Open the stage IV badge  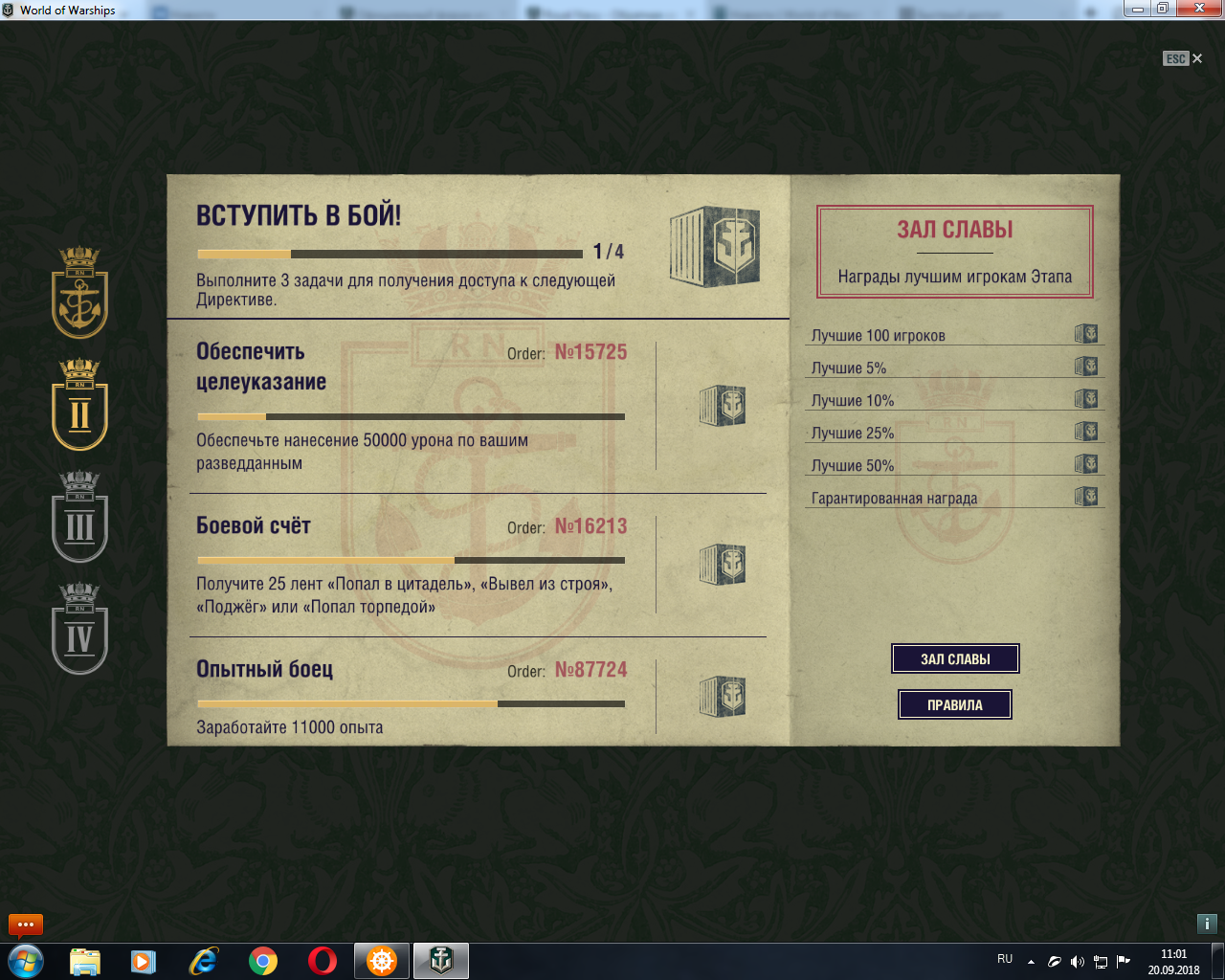click(x=79, y=629)
